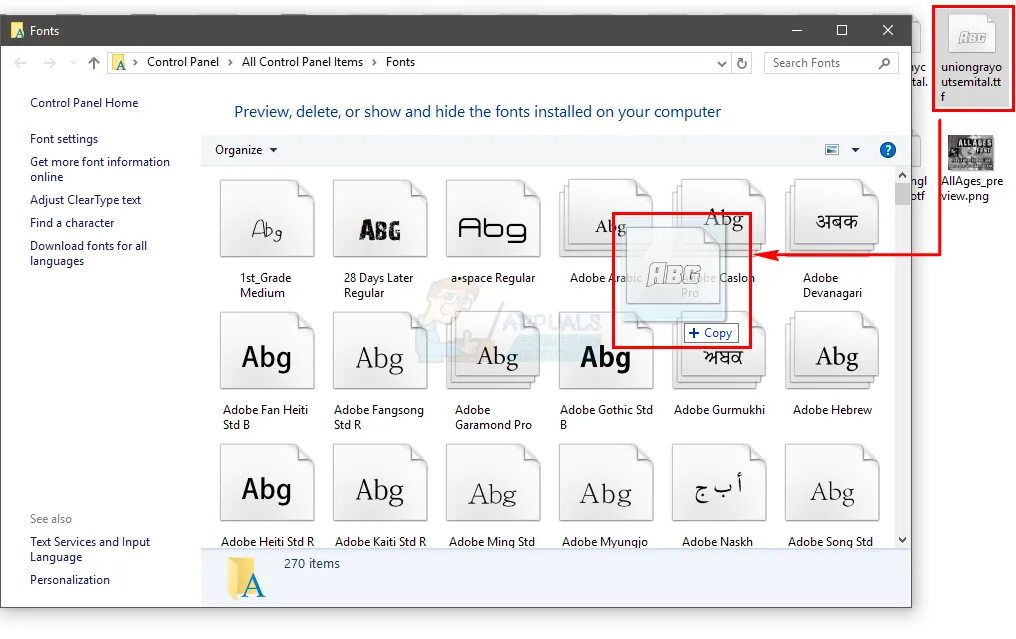Expand chevron after Control Panel breadcrumb

[x=230, y=63]
